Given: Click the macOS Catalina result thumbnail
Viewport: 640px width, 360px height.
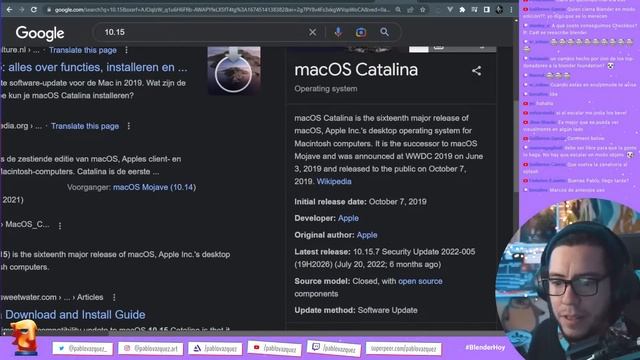Looking at the screenshot, I should tap(234, 70).
